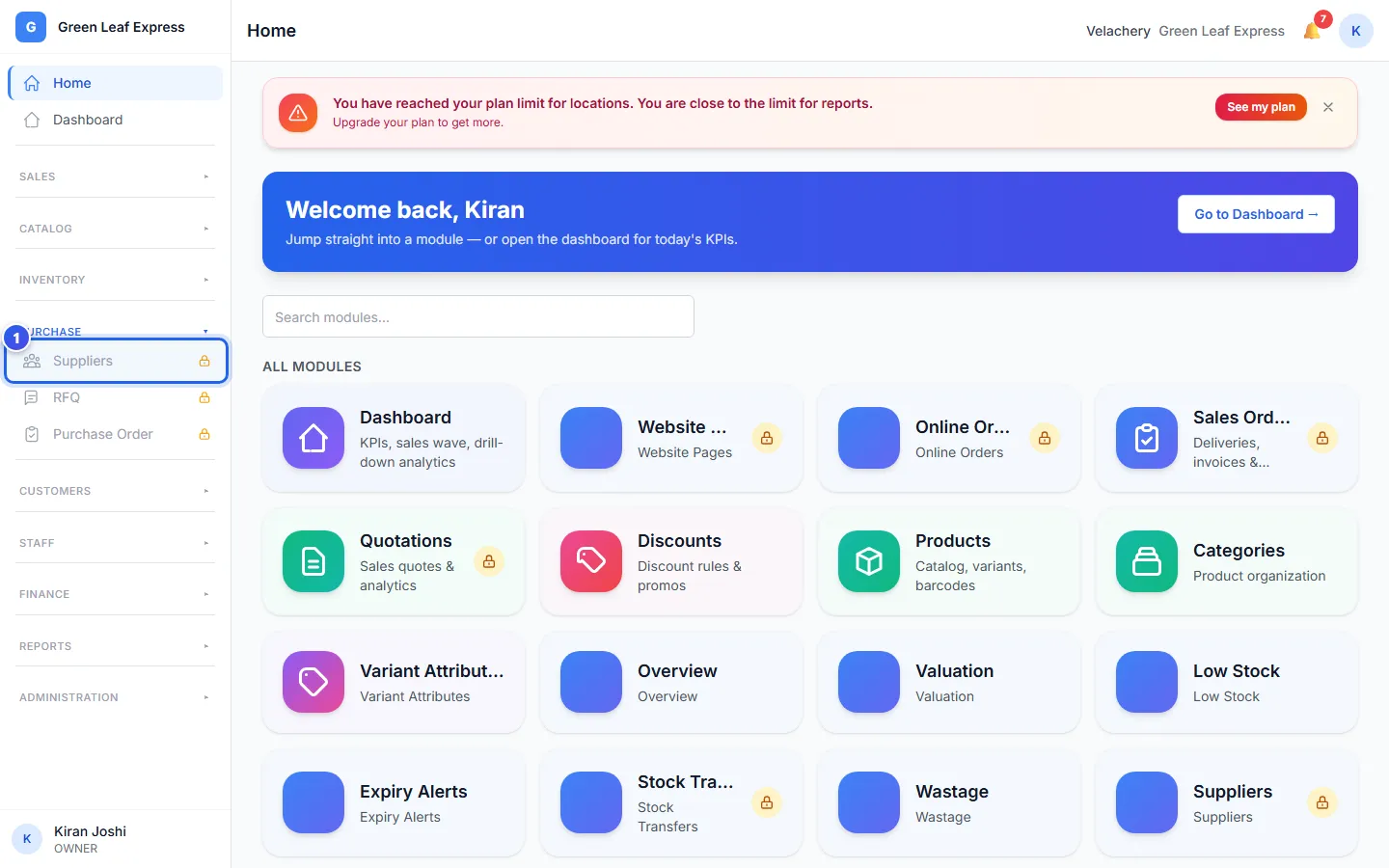Viewport: 1389px width, 868px height.
Task: Click the Discounts tag icon
Action: 591,561
